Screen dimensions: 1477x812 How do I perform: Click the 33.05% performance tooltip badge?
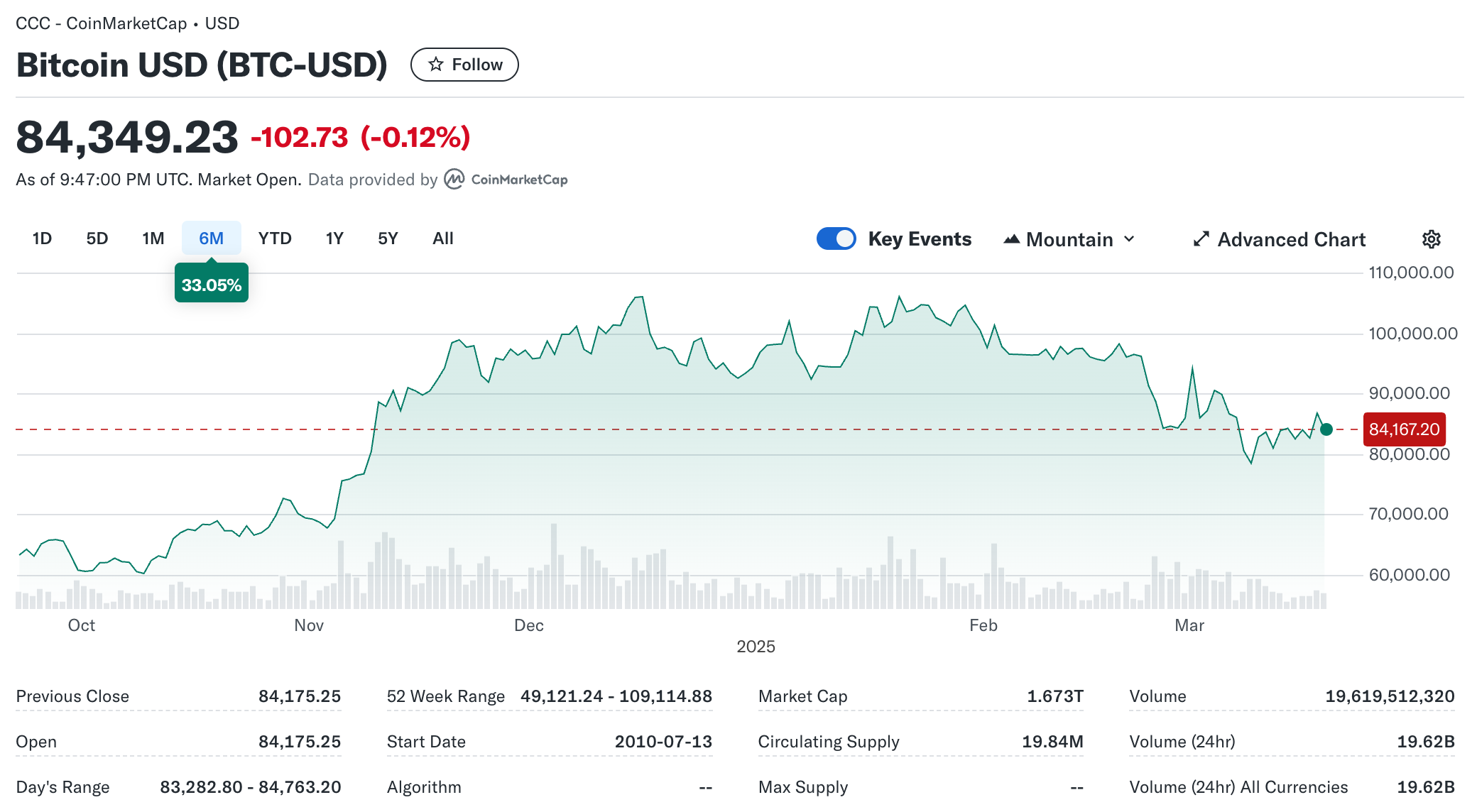pos(211,285)
